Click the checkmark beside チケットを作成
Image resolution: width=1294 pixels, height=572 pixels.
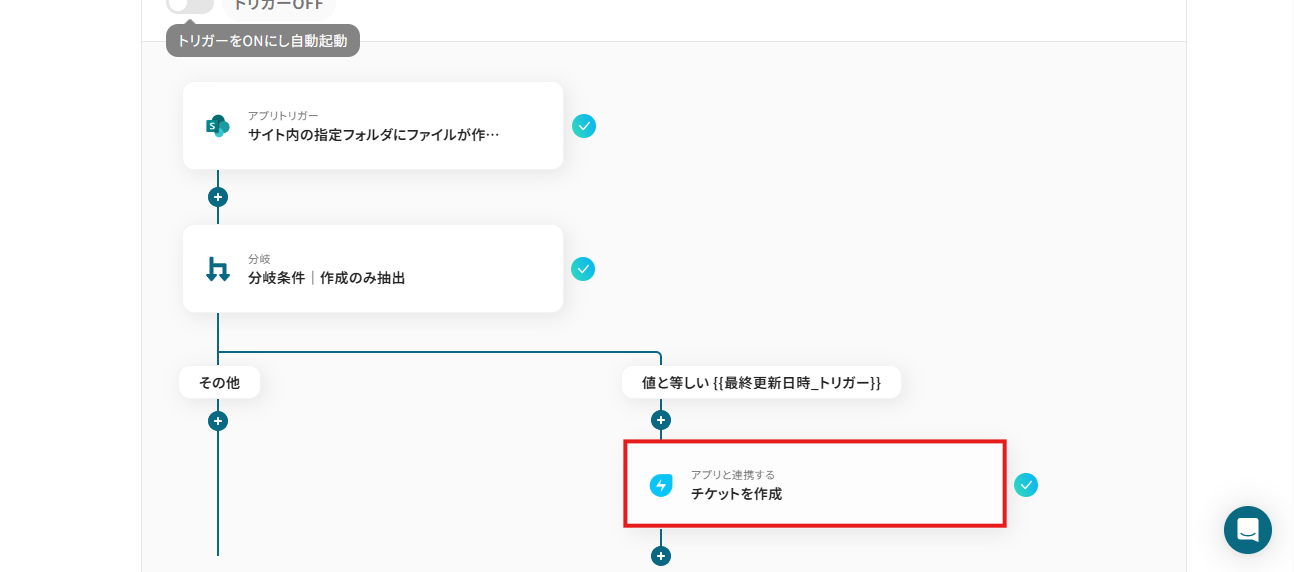pyautogui.click(x=1026, y=485)
